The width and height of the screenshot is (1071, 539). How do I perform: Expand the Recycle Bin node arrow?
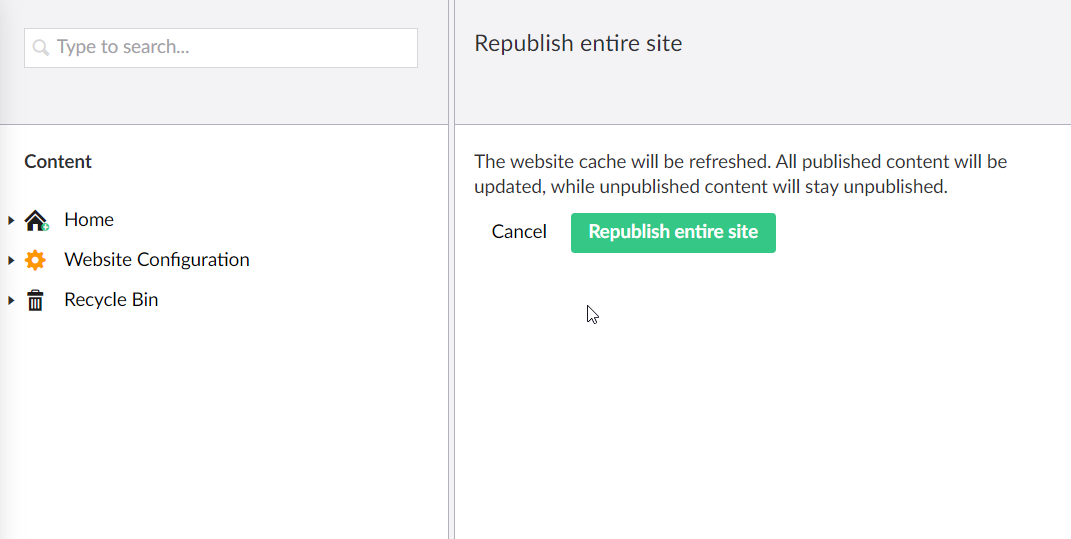click(11, 300)
